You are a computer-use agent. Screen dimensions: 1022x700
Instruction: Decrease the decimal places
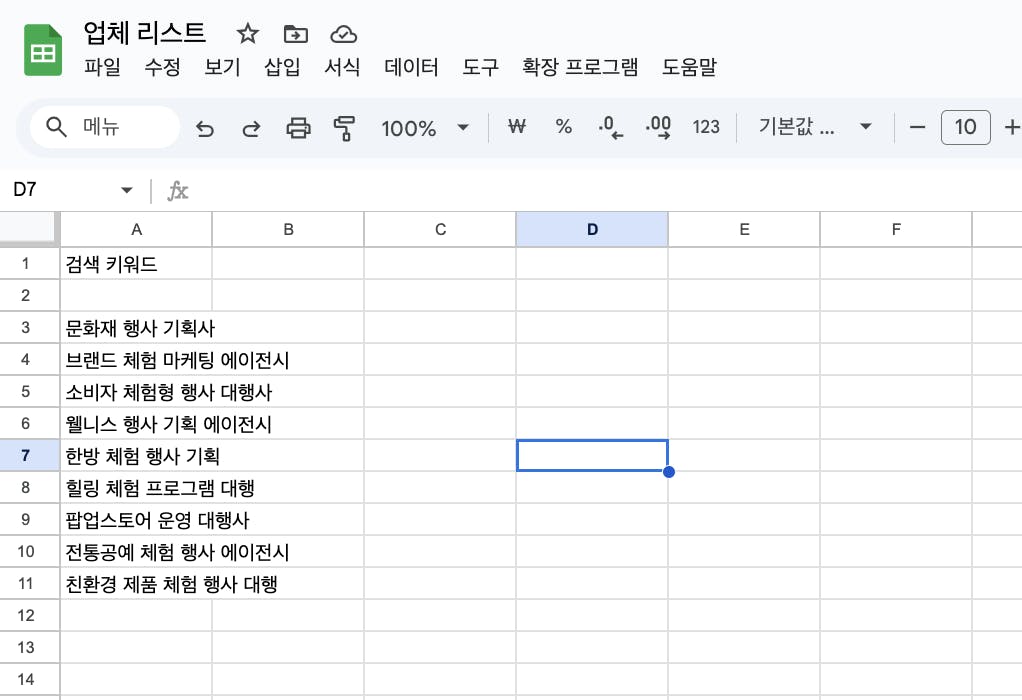610,127
